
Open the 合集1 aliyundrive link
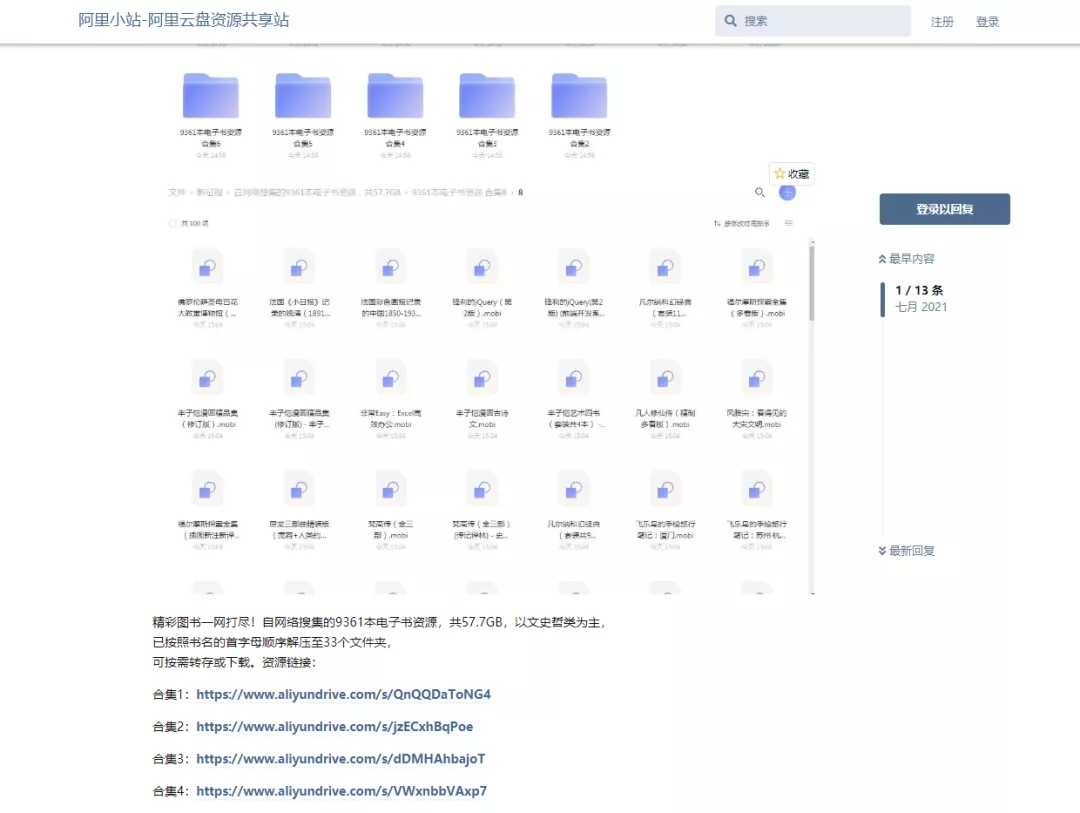[x=344, y=694]
